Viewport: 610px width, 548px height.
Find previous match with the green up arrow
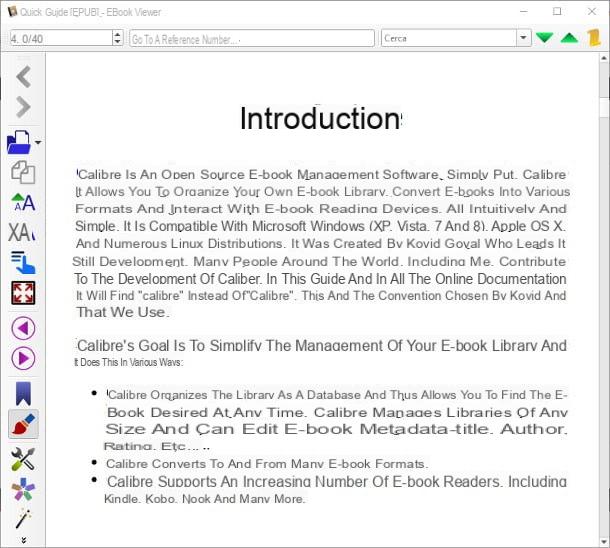[x=569, y=38]
